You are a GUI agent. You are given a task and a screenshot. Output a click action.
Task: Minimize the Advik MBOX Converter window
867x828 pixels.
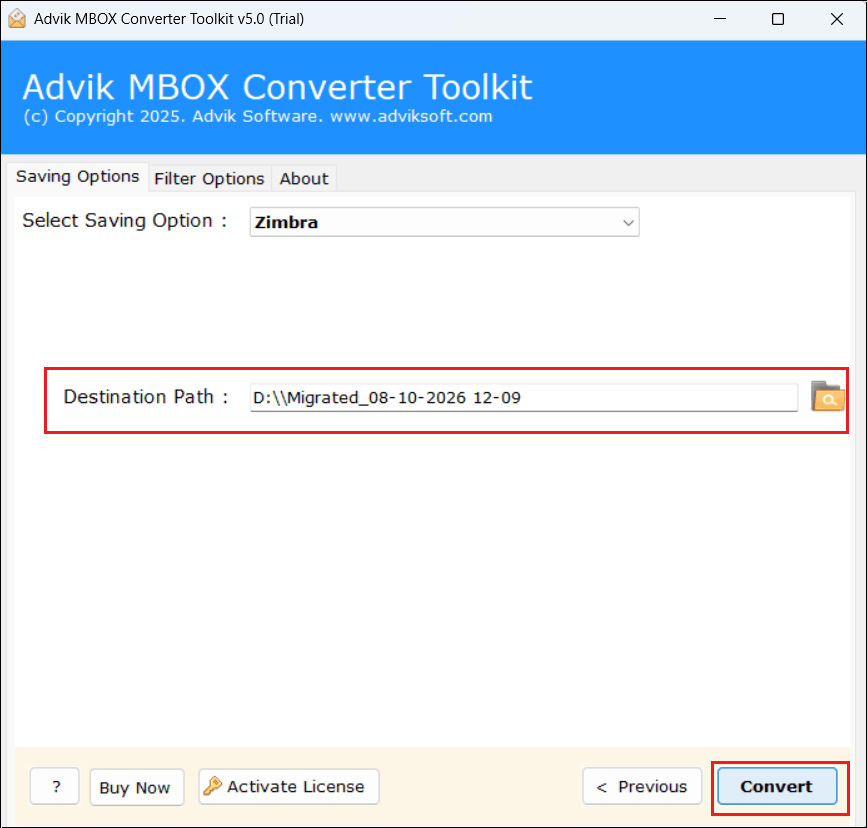719,19
